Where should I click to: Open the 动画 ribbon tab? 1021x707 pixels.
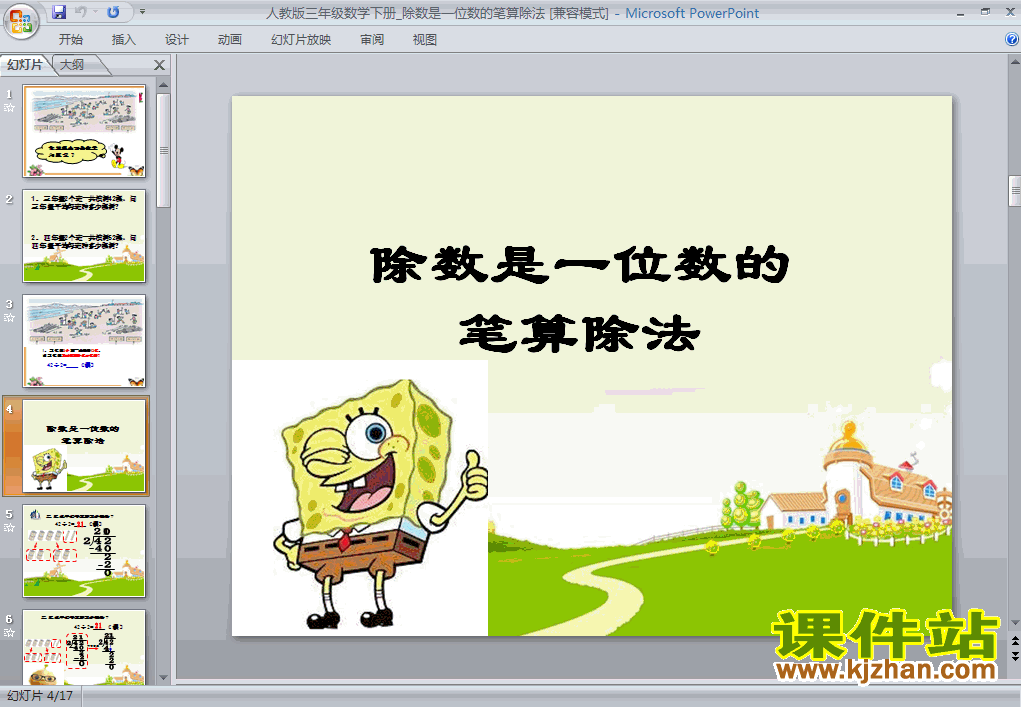pyautogui.click(x=230, y=40)
